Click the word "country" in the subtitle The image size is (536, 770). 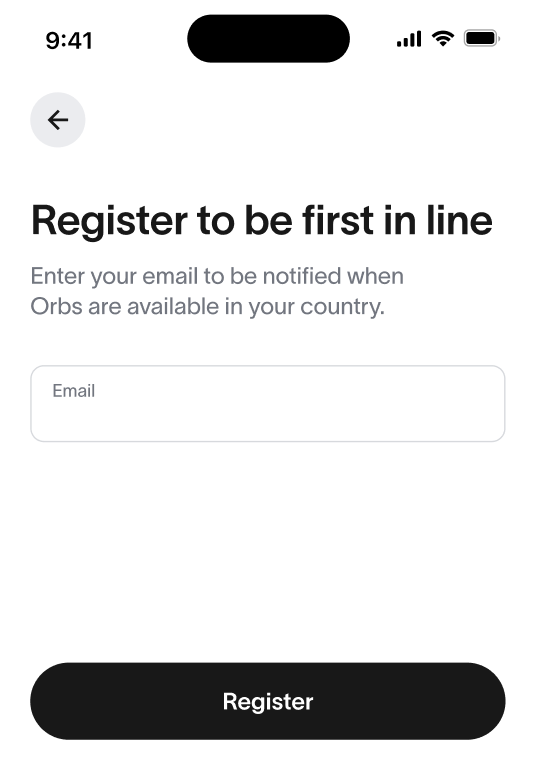[342, 307]
